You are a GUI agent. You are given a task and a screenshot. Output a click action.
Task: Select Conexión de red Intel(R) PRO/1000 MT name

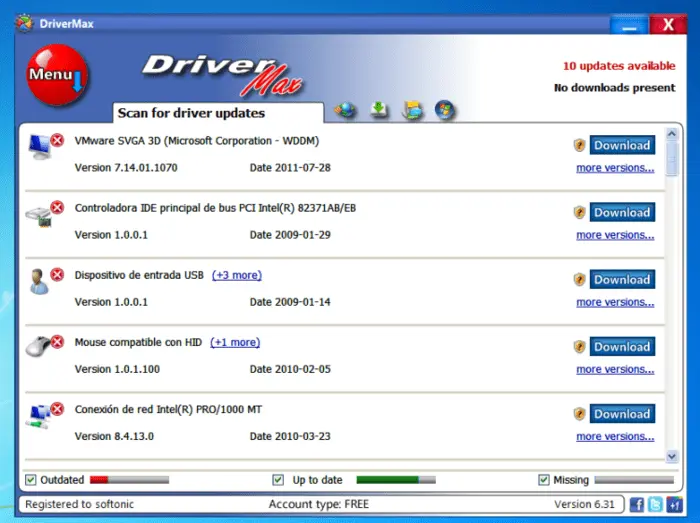(168, 410)
